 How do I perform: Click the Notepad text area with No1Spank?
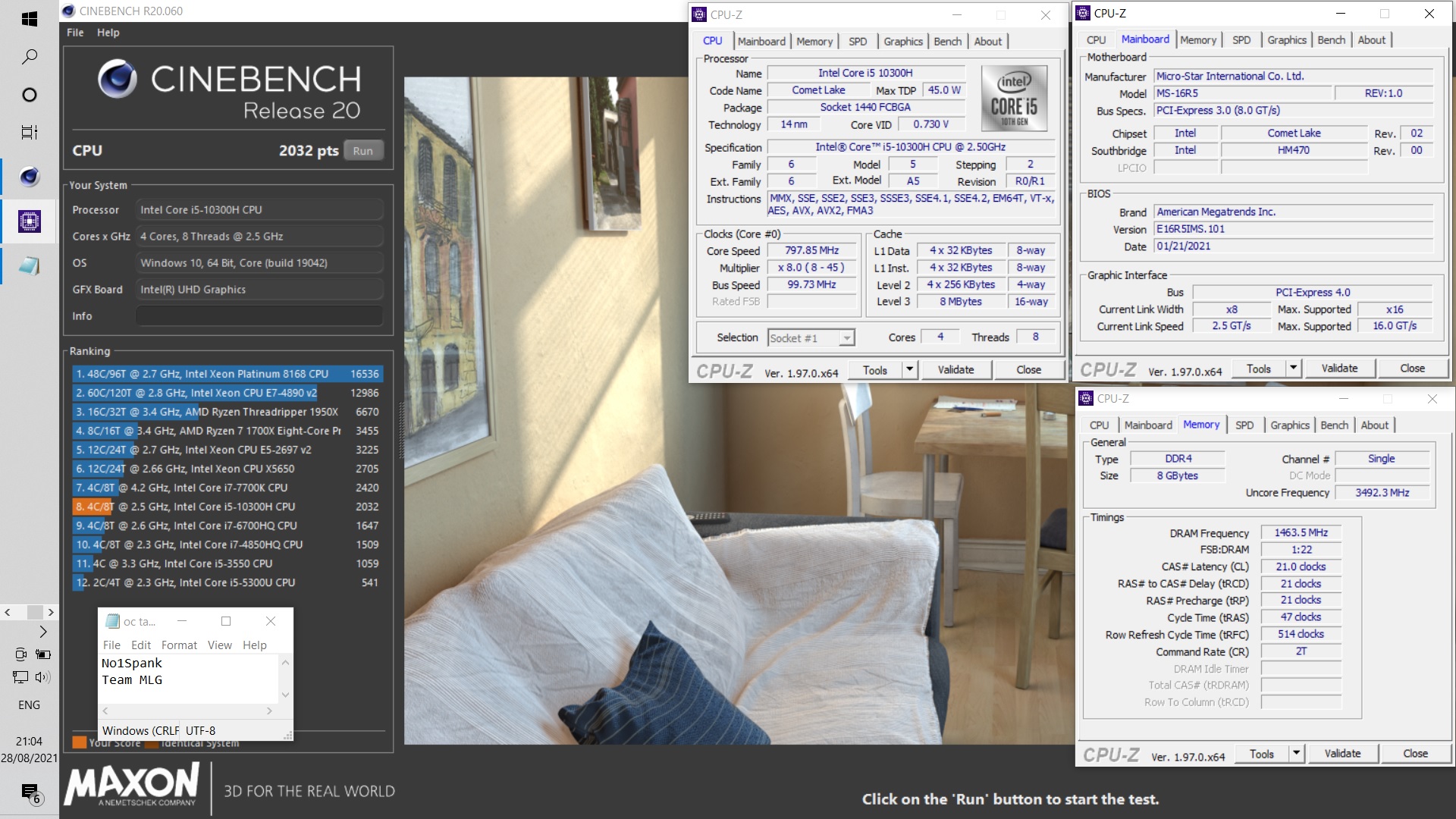[x=189, y=679]
